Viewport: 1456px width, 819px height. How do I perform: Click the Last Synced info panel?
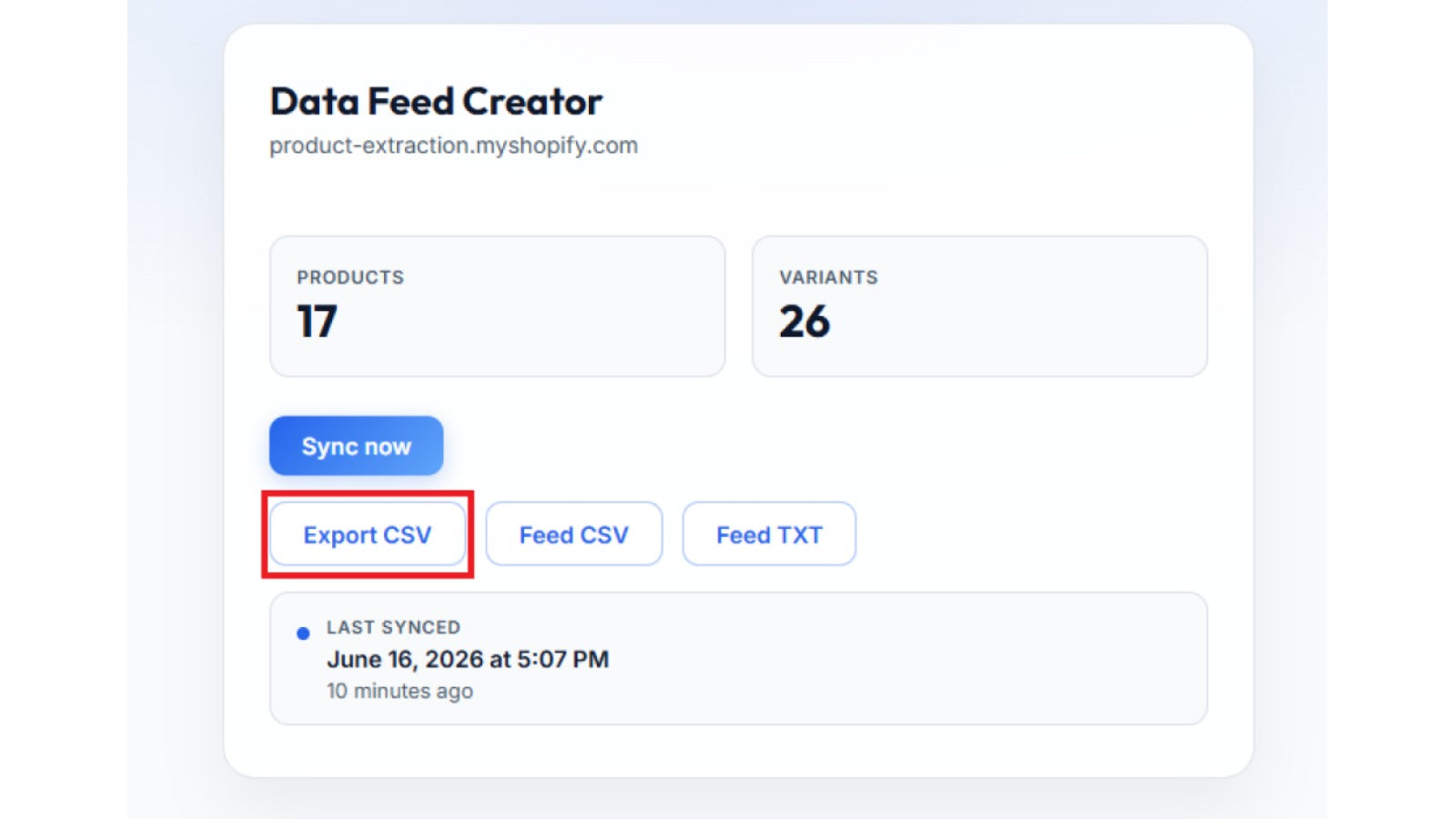(x=738, y=659)
